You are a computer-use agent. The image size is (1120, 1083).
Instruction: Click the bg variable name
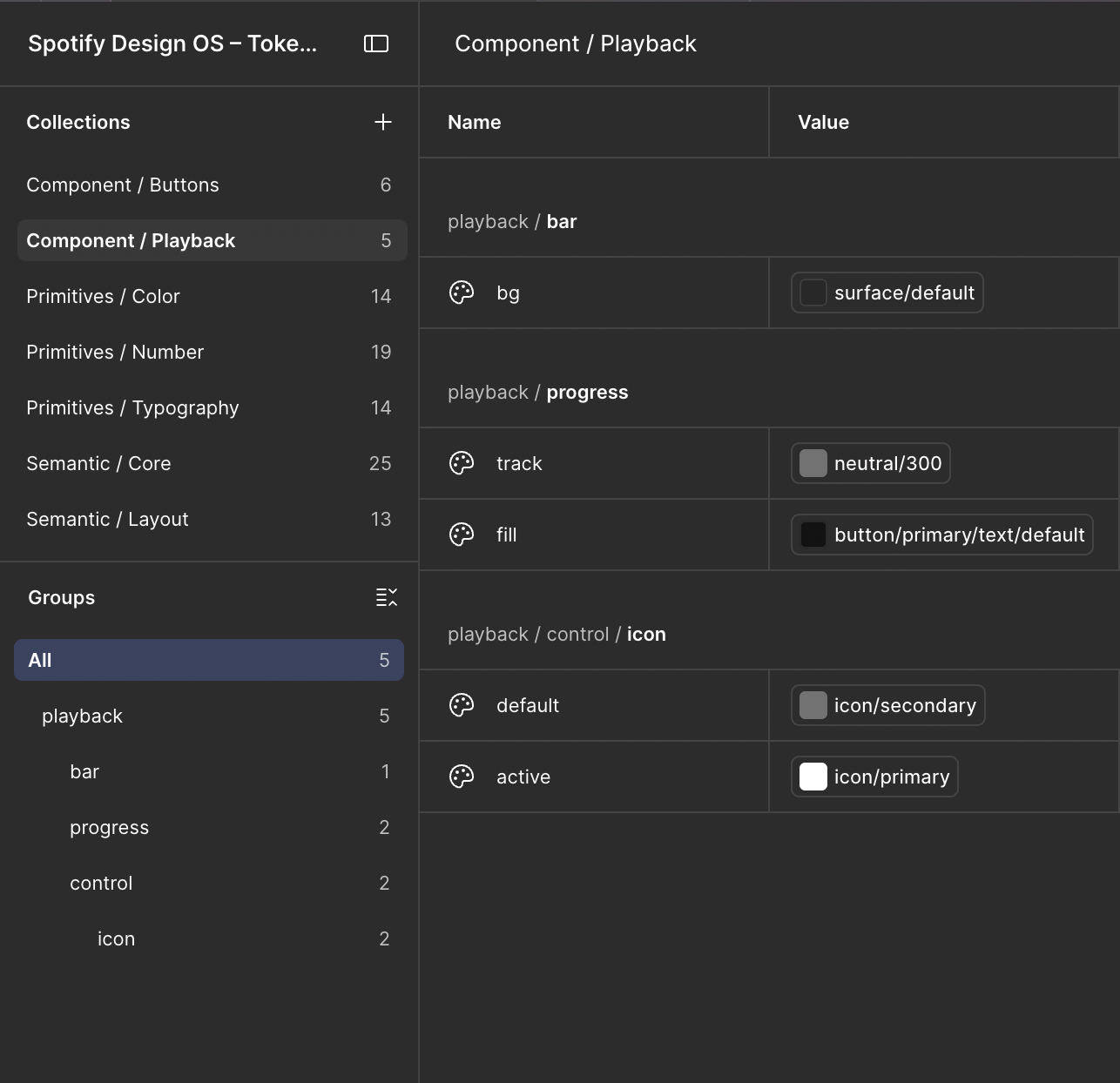coord(508,293)
